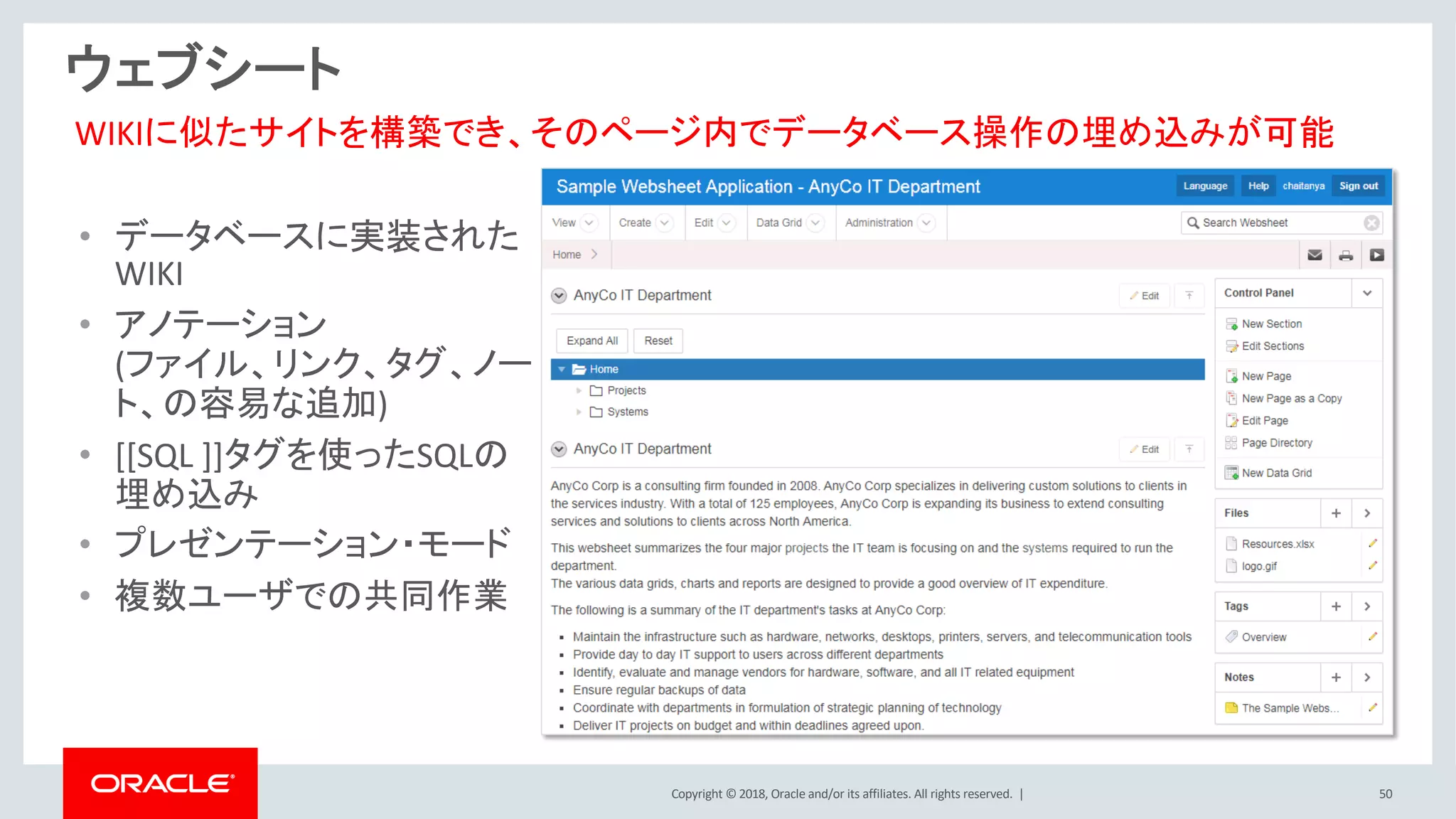Collapse the Home tree node
The width and height of the screenshot is (1456, 819).
click(562, 370)
